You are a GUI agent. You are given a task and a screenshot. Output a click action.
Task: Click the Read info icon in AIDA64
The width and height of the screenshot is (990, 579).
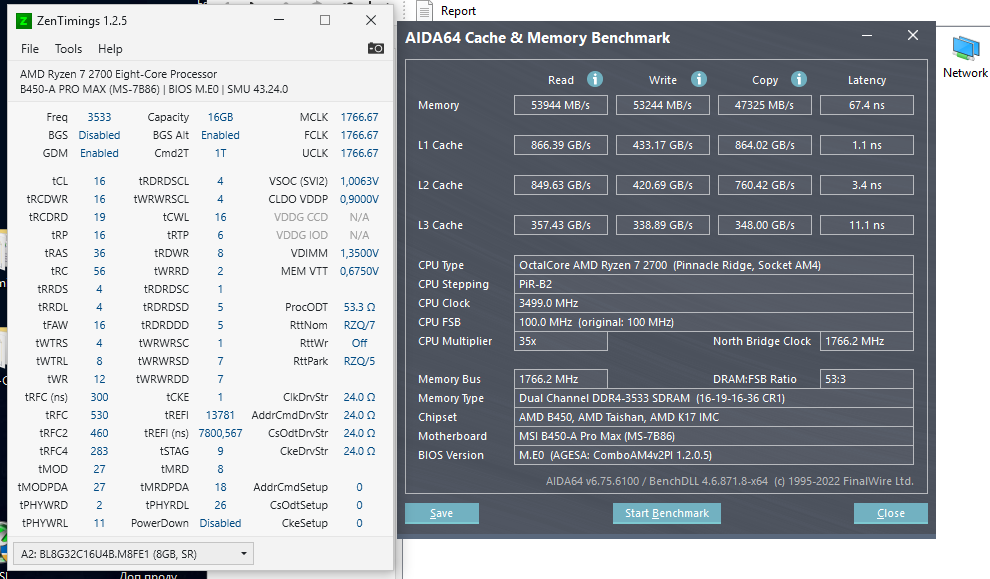[x=595, y=79]
